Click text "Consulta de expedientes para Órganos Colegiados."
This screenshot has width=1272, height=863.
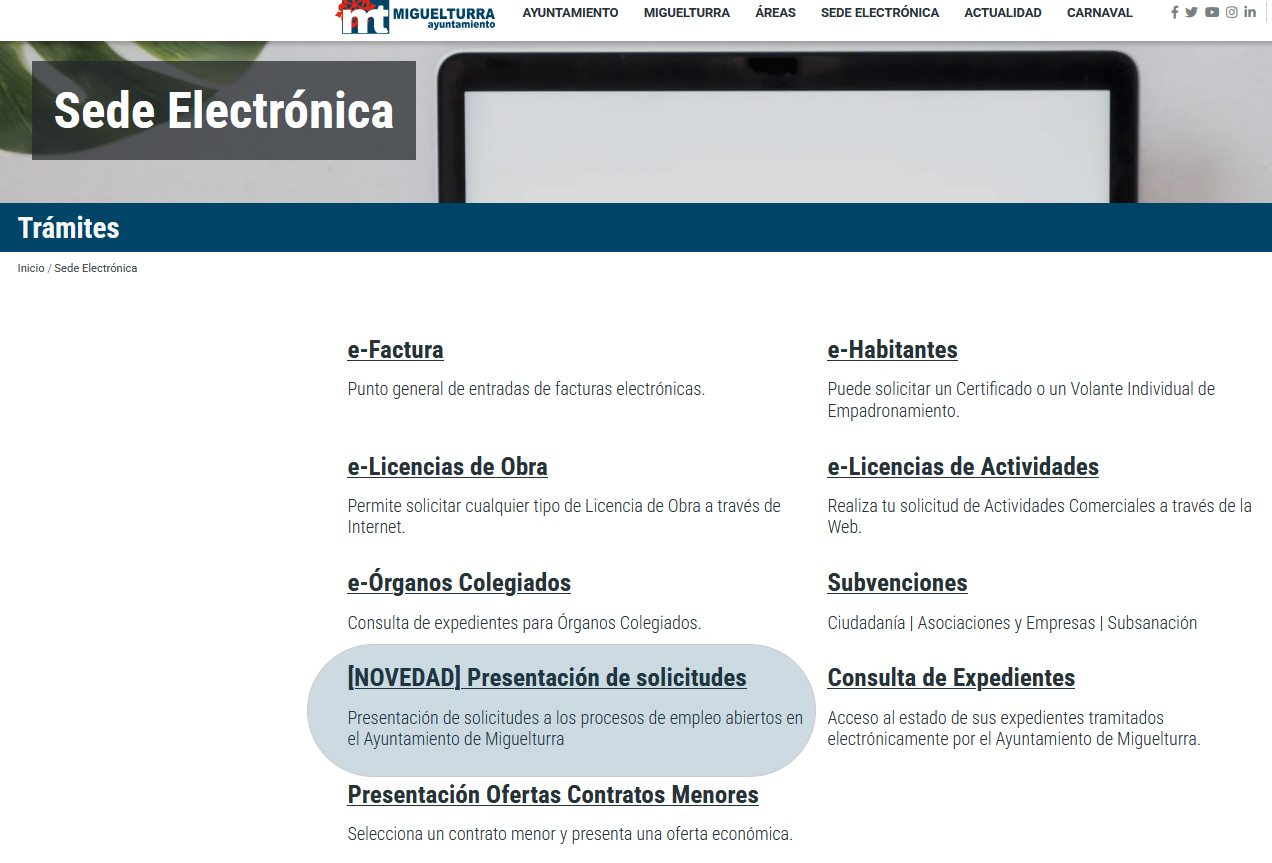click(524, 623)
